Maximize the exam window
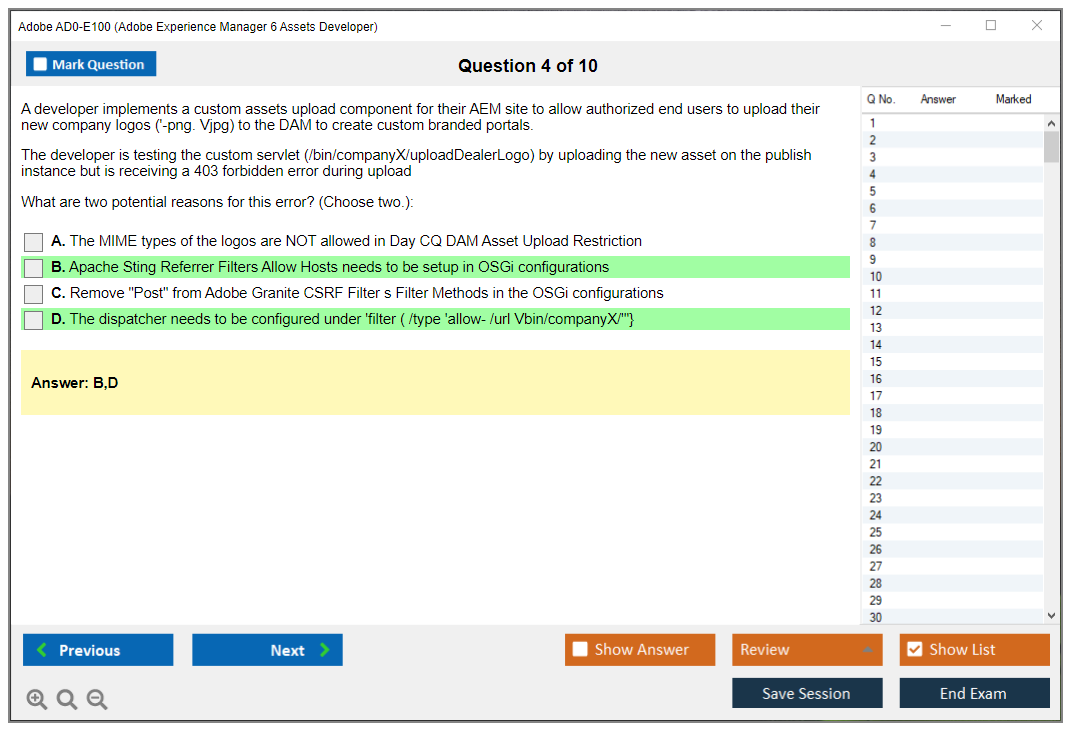The height and width of the screenshot is (735, 1075). tap(991, 26)
